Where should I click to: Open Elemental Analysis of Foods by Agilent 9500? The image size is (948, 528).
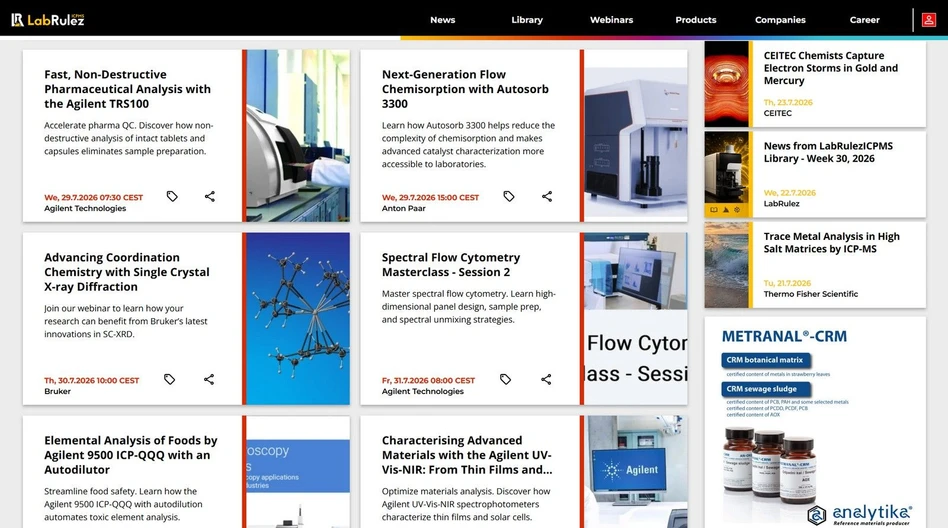click(x=131, y=455)
